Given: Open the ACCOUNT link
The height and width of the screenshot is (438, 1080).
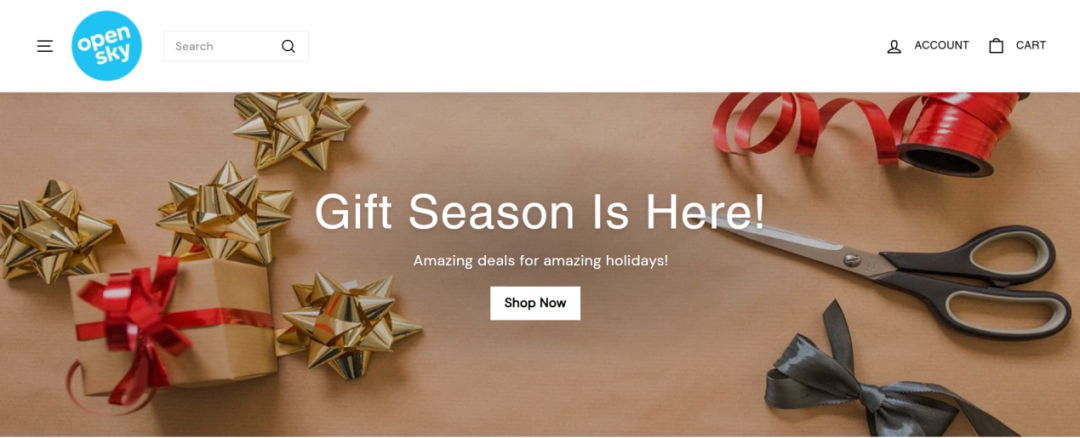Looking at the screenshot, I should click(x=941, y=45).
